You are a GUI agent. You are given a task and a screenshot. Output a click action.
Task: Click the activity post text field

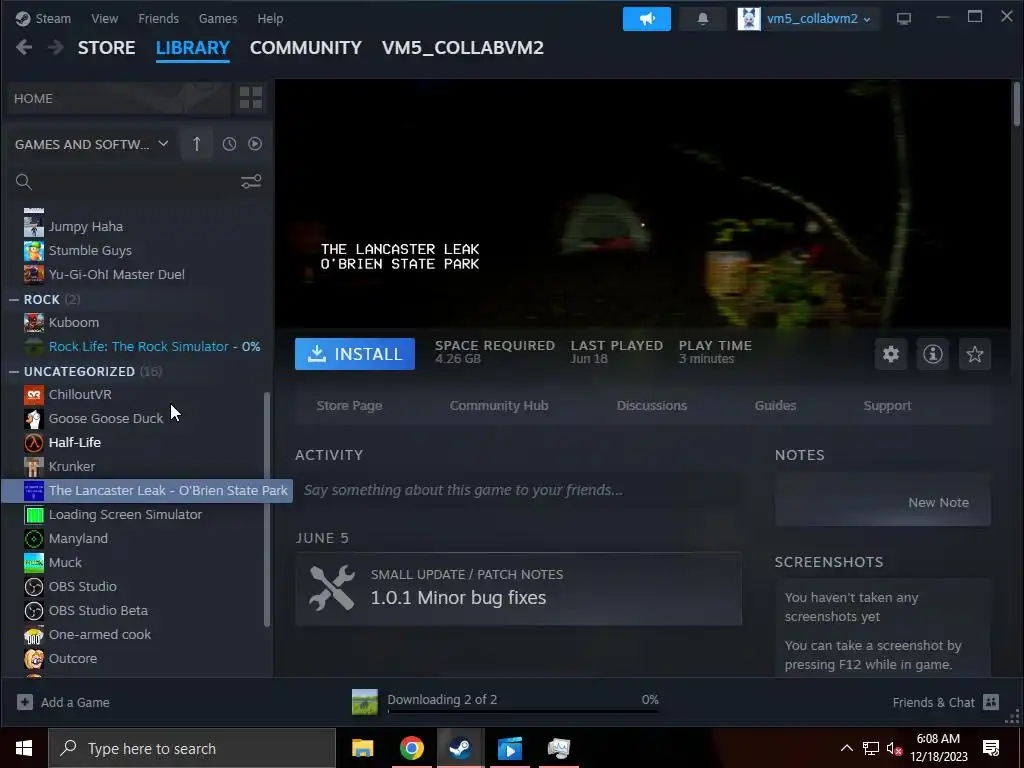pyautogui.click(x=519, y=490)
